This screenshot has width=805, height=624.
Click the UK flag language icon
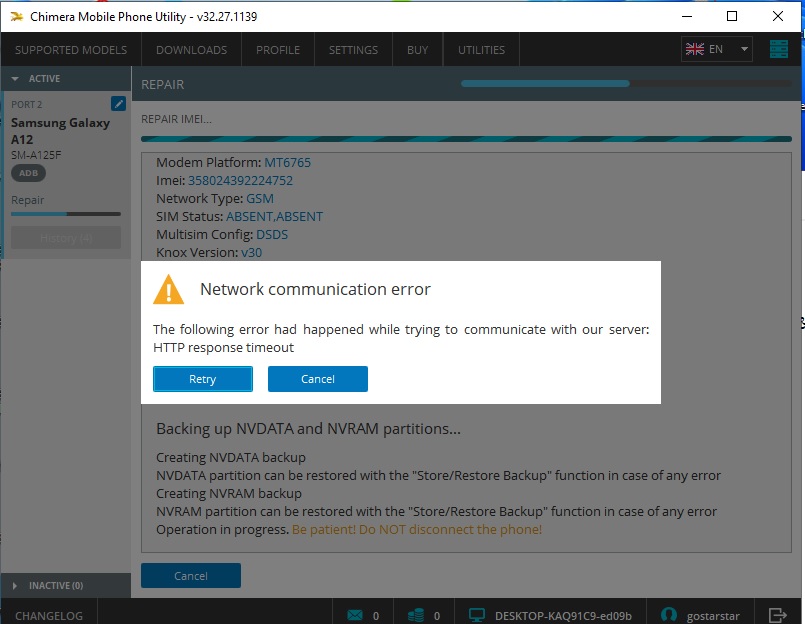[695, 49]
